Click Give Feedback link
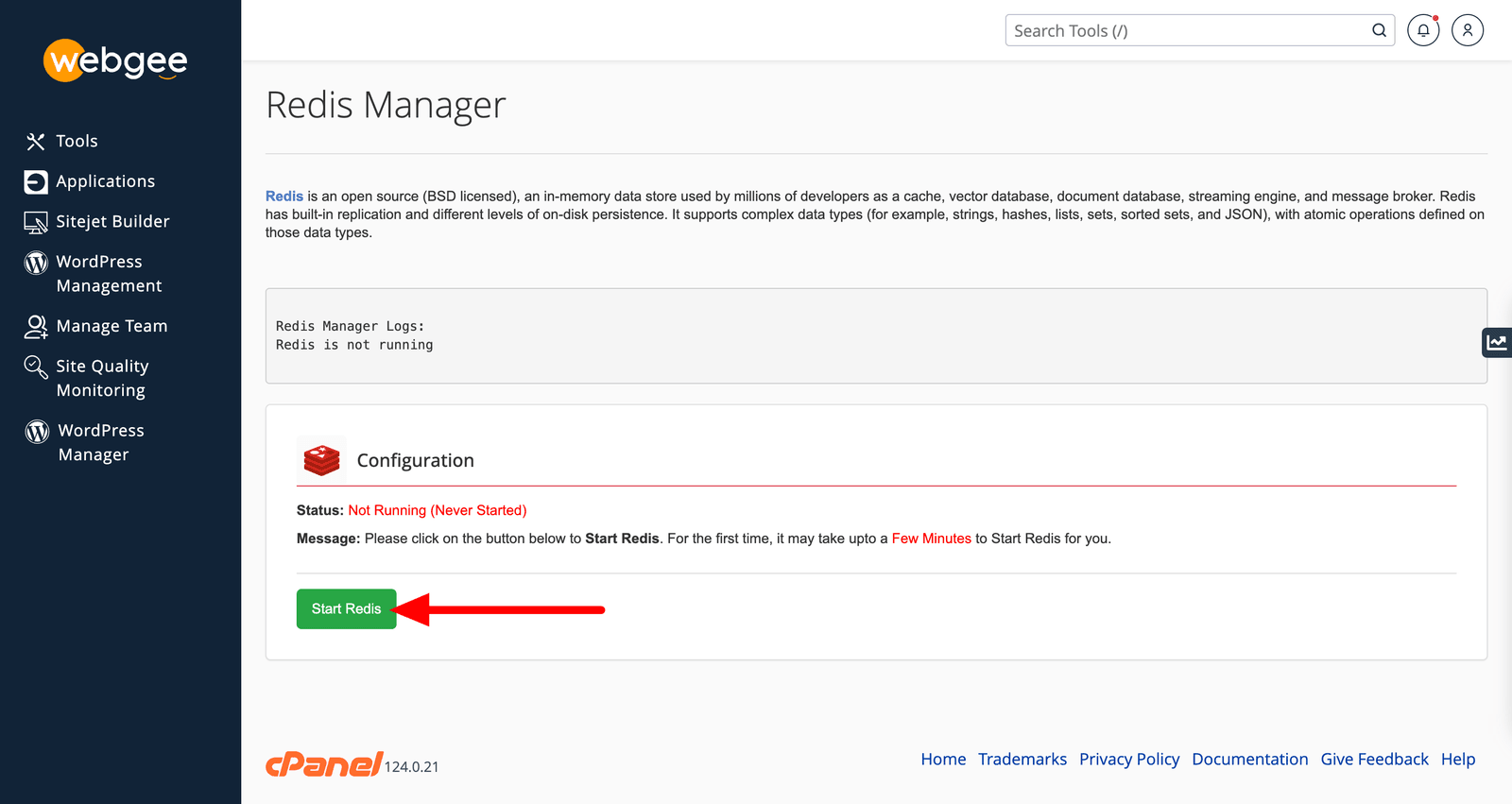 point(1375,760)
